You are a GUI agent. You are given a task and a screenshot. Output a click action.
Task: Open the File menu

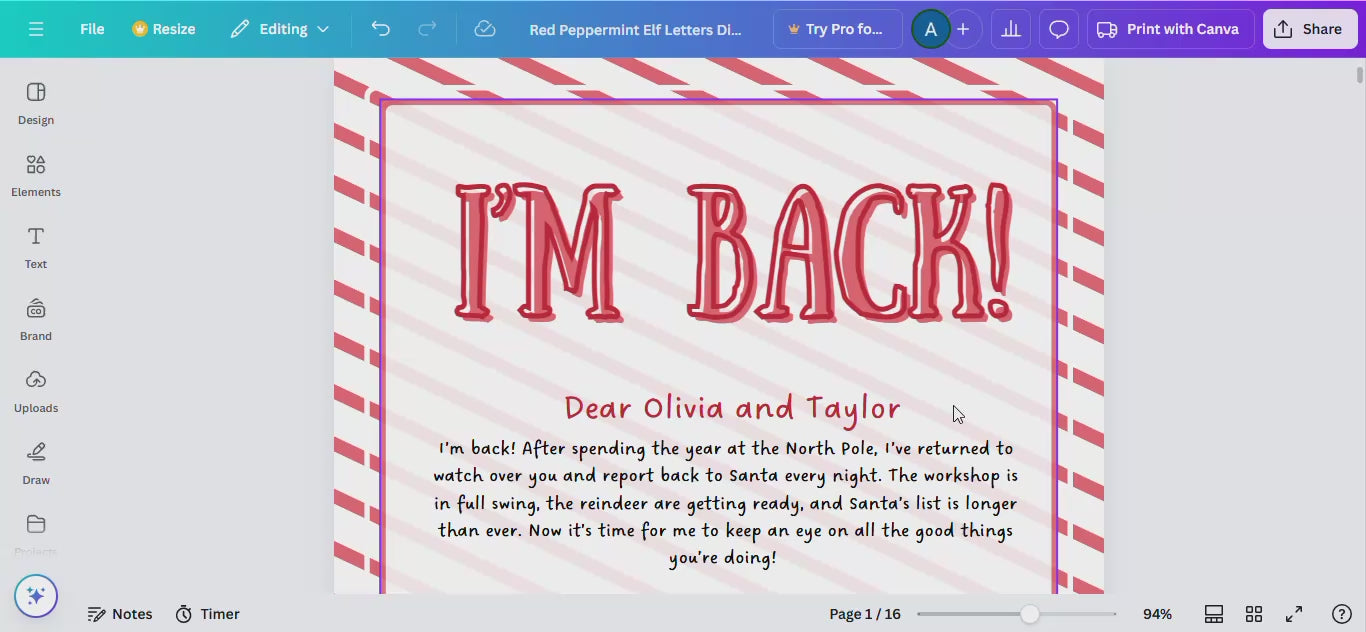(92, 29)
